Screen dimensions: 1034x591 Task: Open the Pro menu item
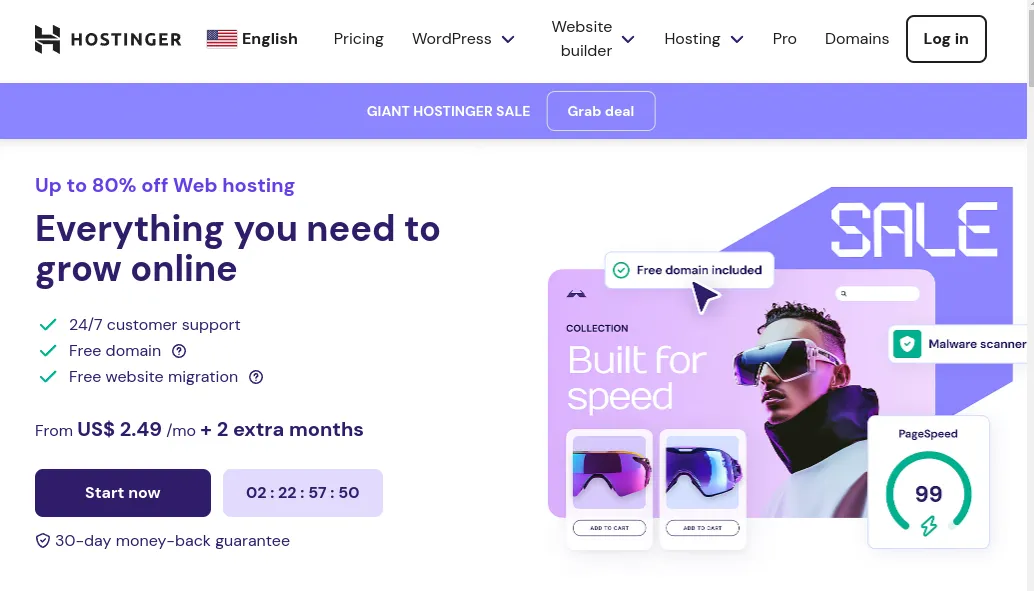[x=784, y=39]
